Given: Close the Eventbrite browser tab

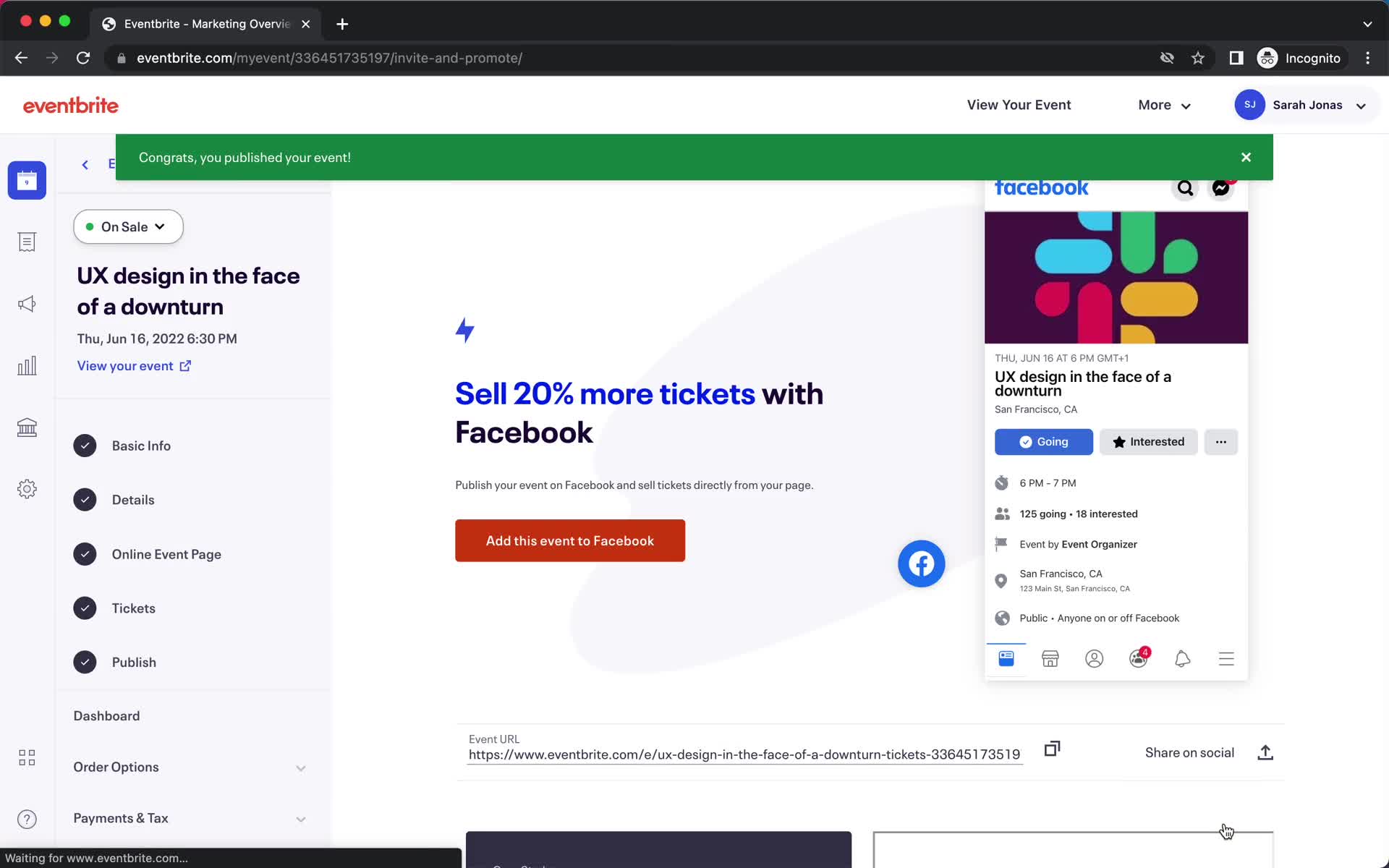Looking at the screenshot, I should (x=306, y=24).
